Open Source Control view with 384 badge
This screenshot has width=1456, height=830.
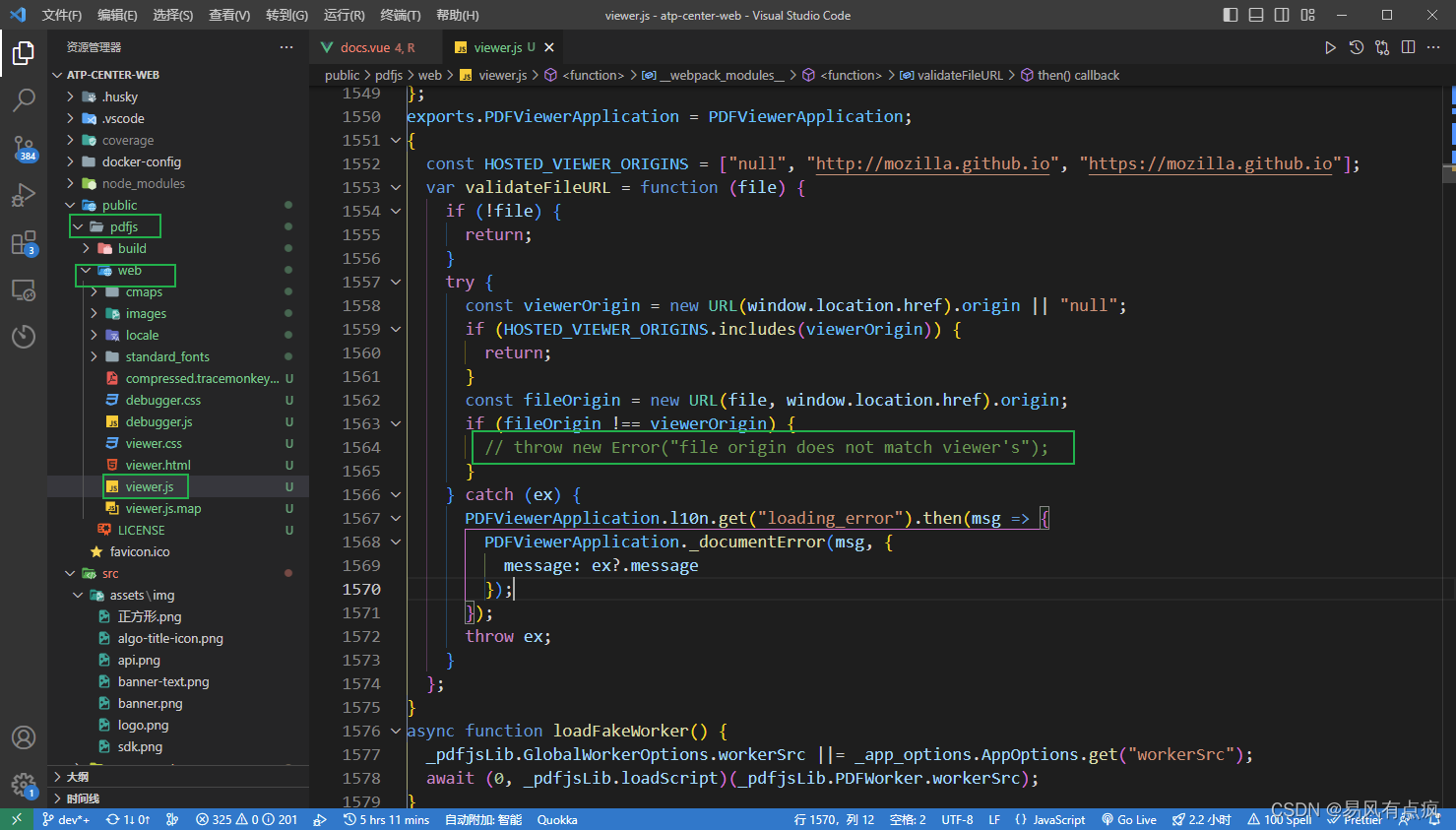pyautogui.click(x=24, y=148)
